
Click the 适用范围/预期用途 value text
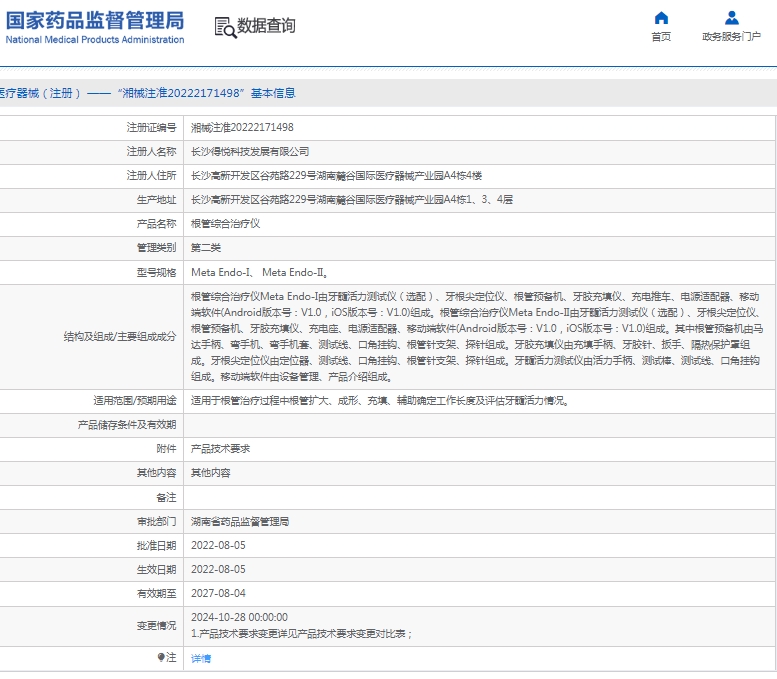380,400
